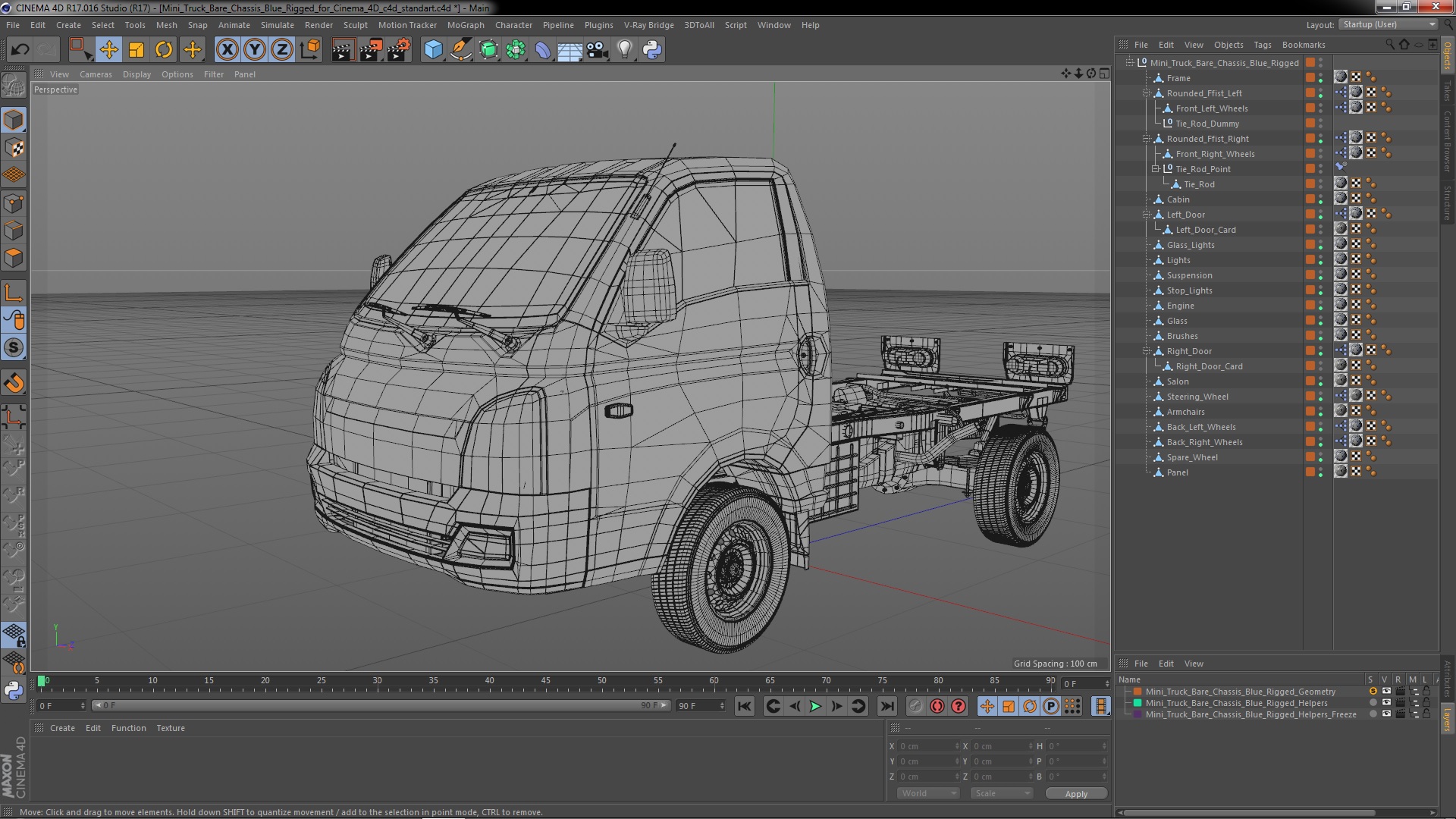Screen dimensions: 1456x819
Task: Switch to Texture mode icon
Action: pos(14,147)
